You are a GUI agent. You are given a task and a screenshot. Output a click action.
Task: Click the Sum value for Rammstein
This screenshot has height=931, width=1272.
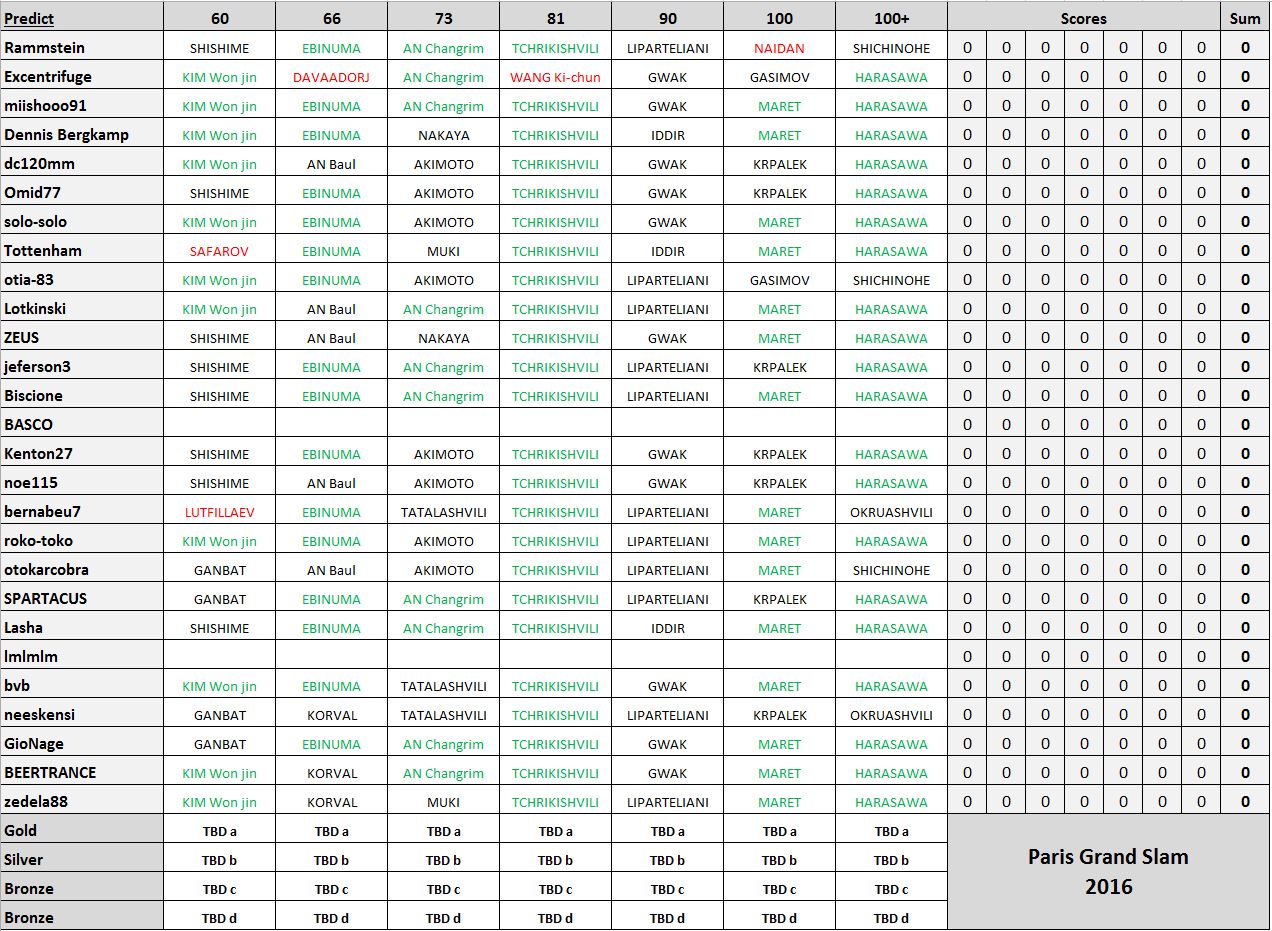coord(1245,47)
